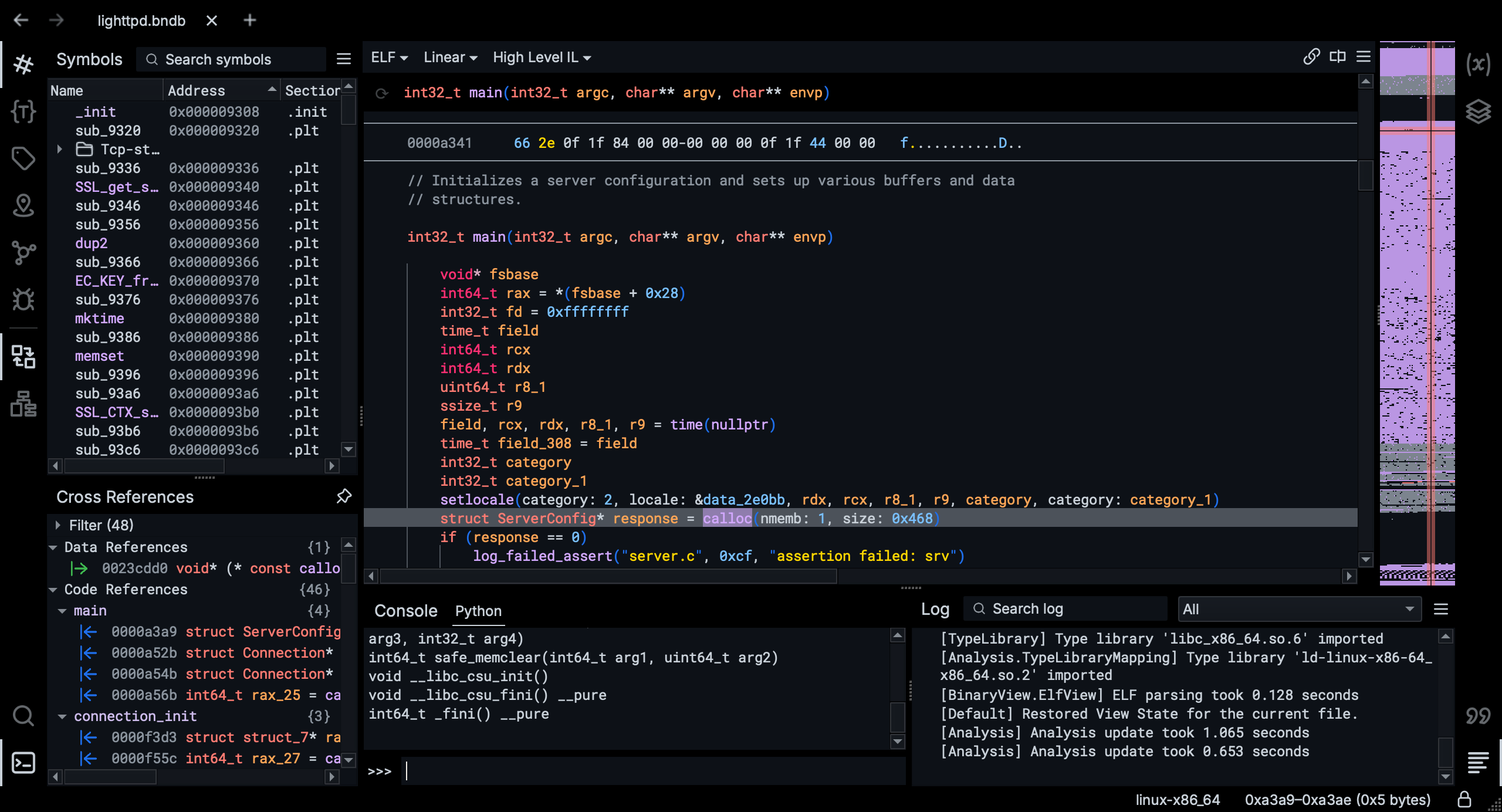This screenshot has height=812, width=1502.
Task: Select the Search symbols icon
Action: click(151, 59)
